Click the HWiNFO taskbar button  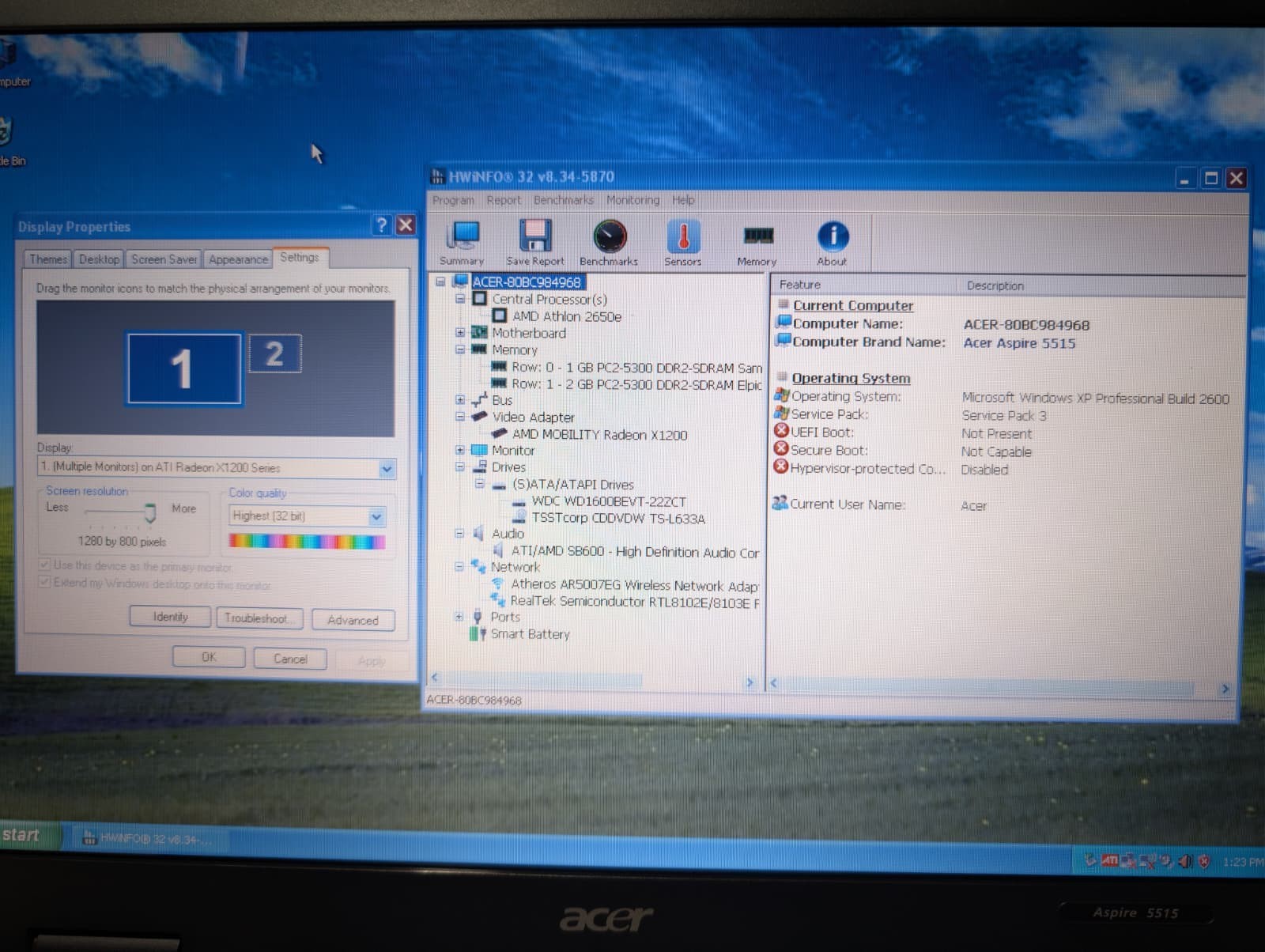coord(149,839)
